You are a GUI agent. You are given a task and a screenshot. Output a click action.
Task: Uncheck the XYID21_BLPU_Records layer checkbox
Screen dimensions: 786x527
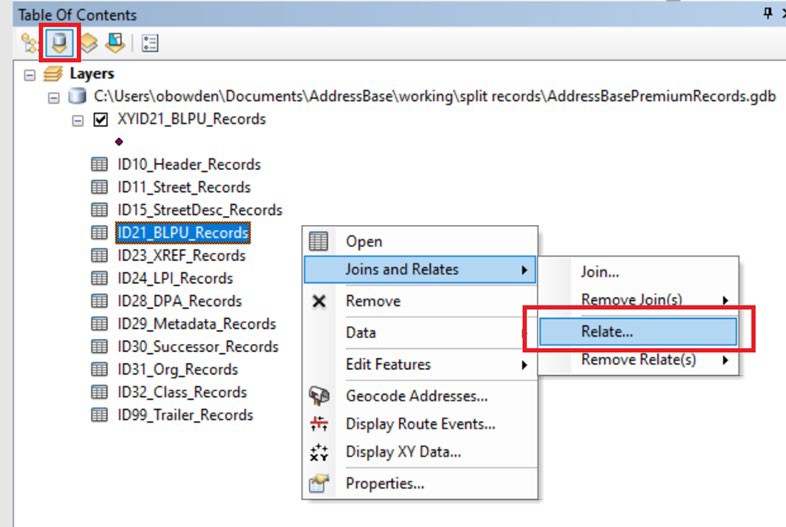(101, 119)
